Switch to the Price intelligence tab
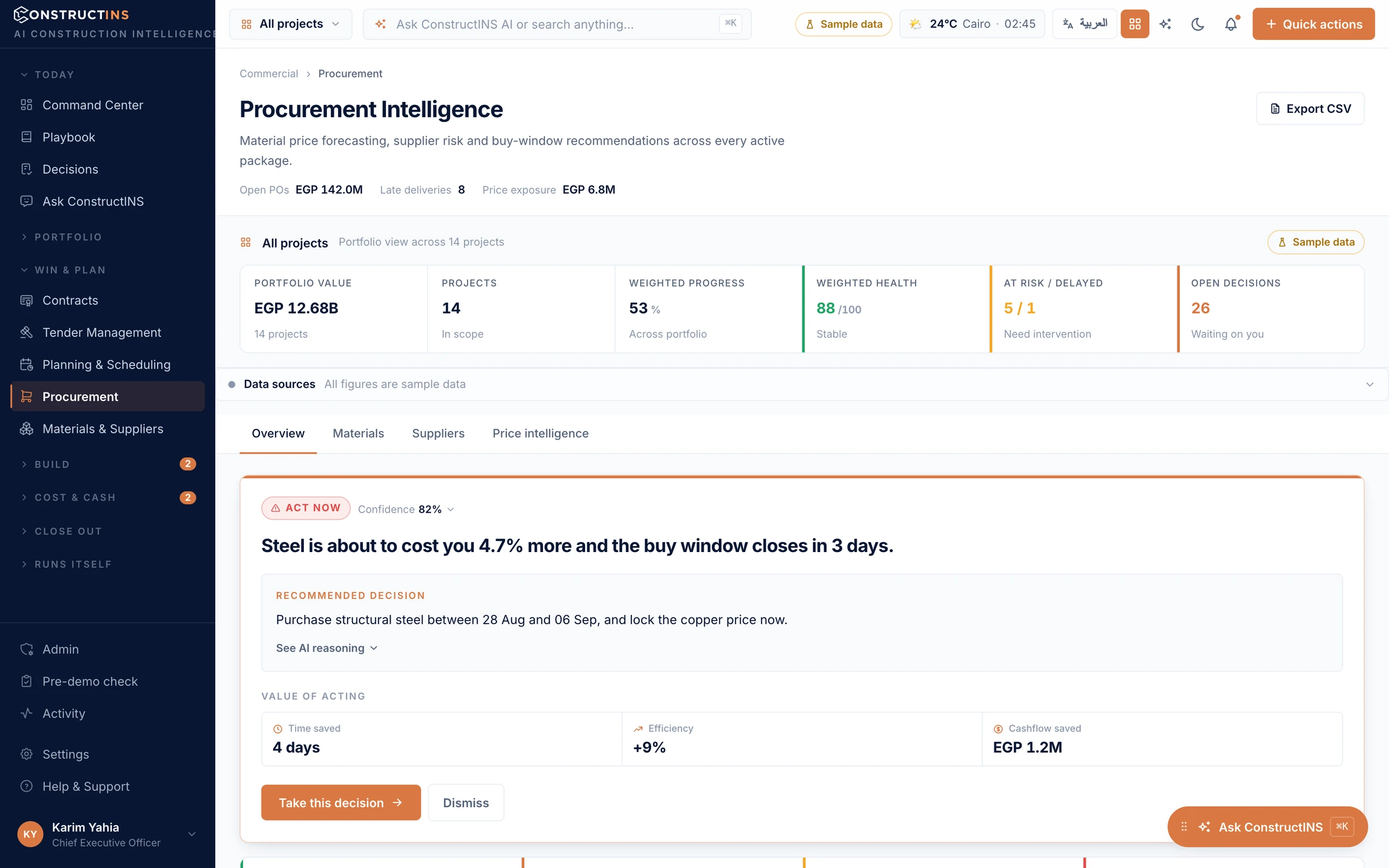The image size is (1389, 868). coord(541,433)
